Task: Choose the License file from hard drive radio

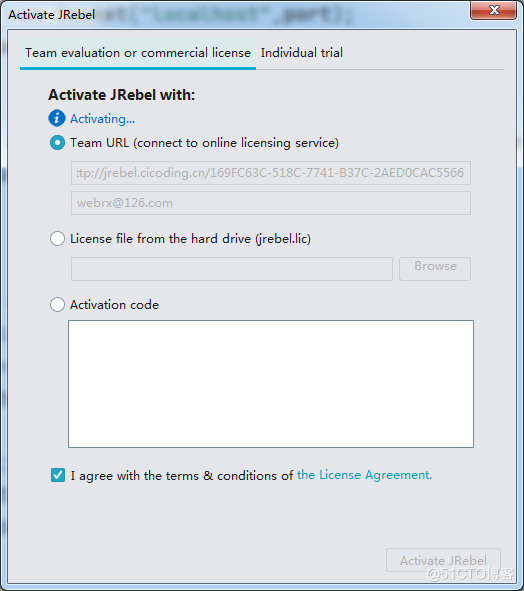Action: tap(57, 239)
